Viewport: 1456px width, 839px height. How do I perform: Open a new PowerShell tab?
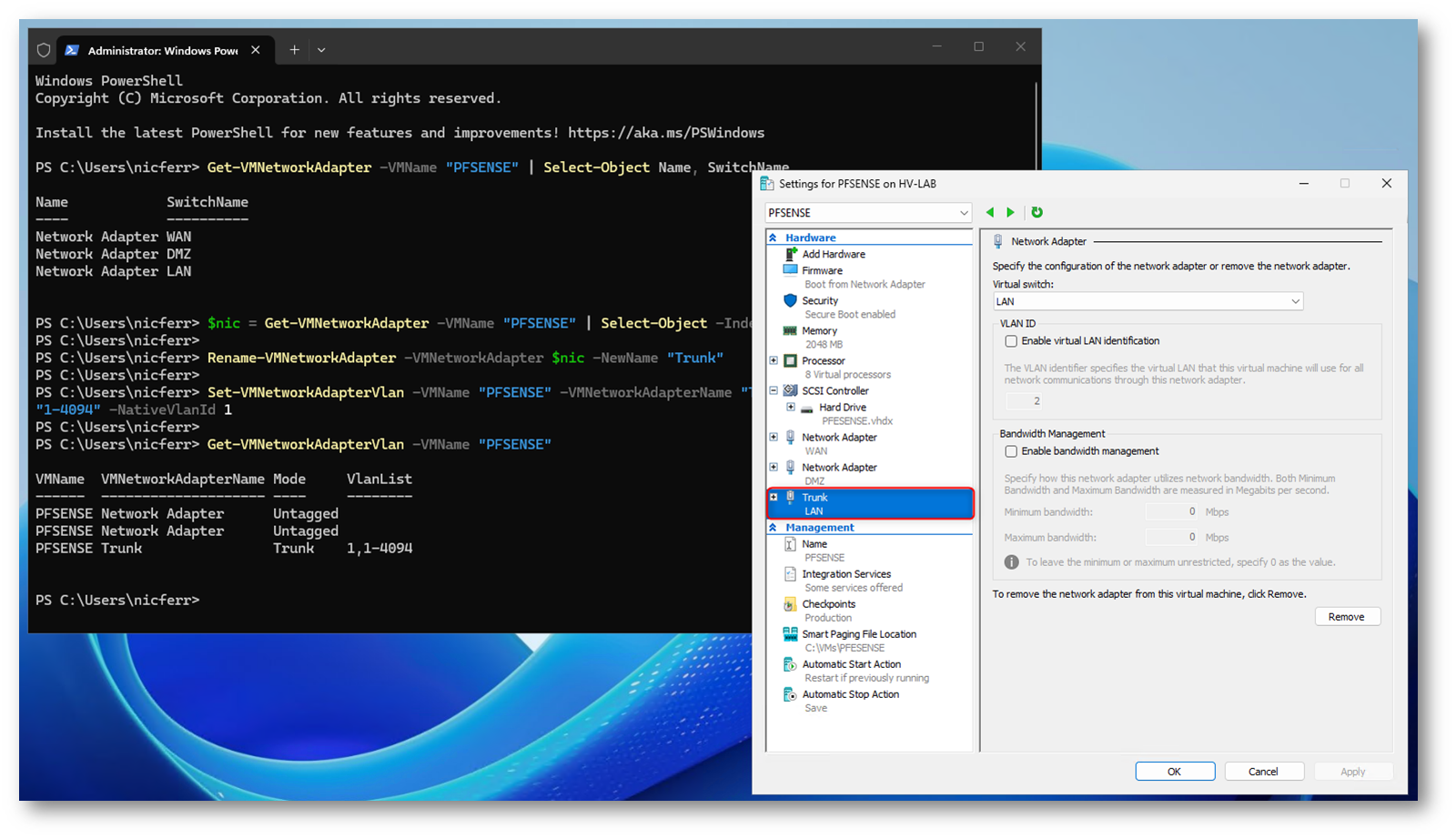click(x=294, y=50)
